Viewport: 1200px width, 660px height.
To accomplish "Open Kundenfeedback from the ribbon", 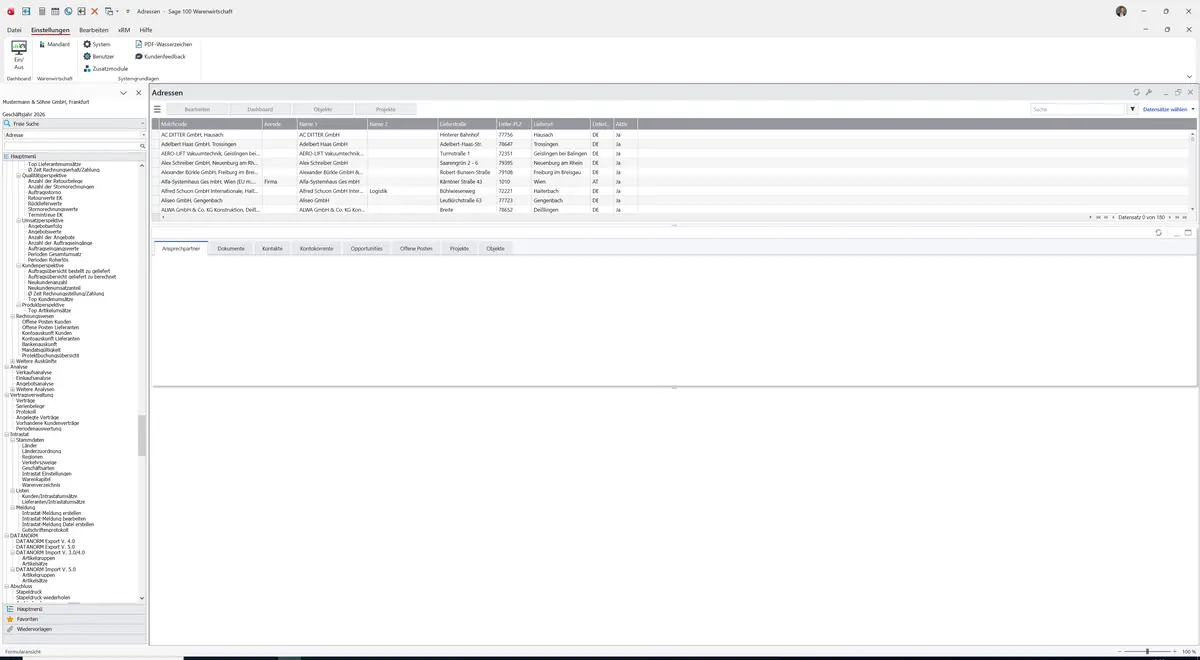I will 160,57.
